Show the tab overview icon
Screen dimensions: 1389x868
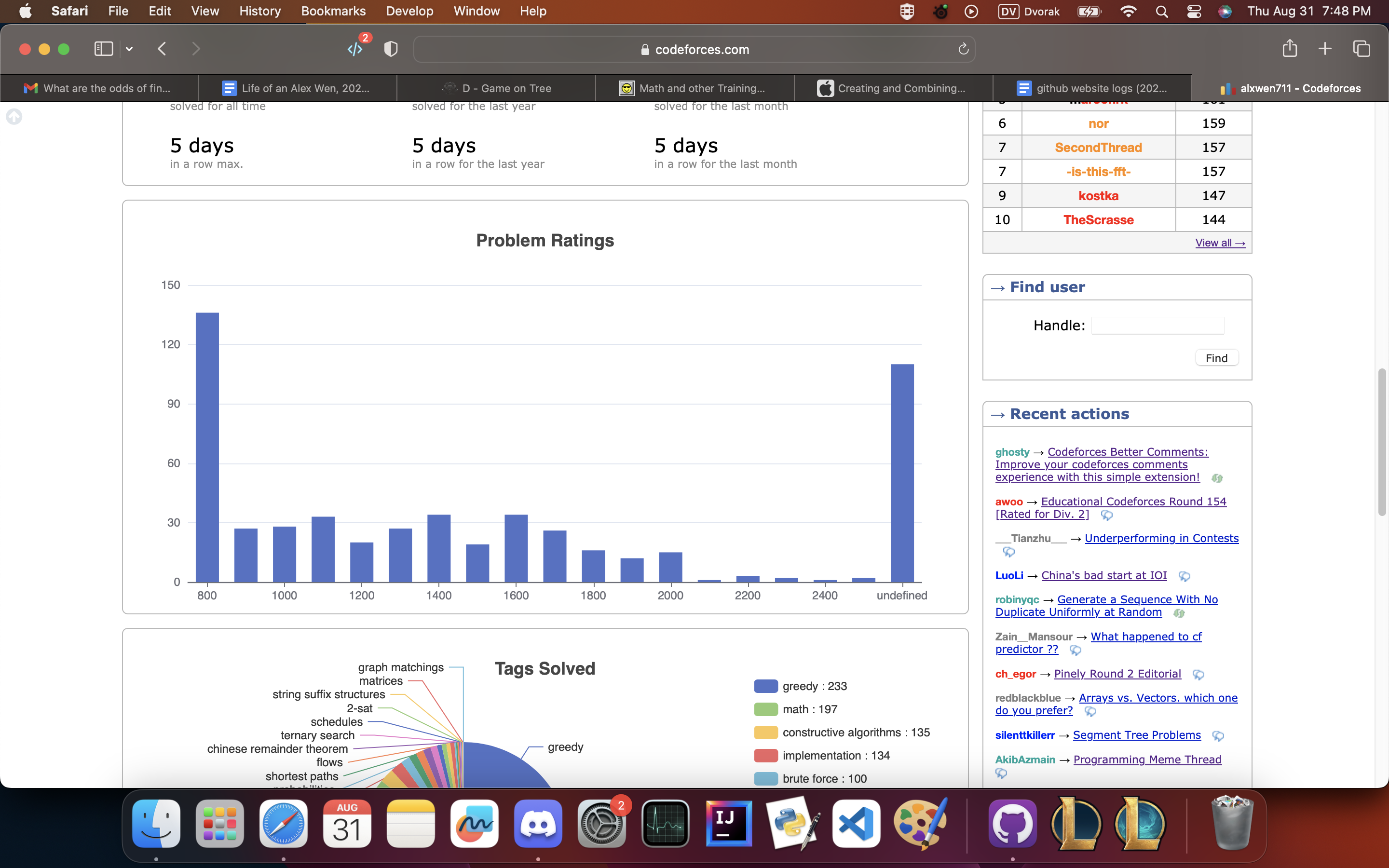tap(1362, 49)
